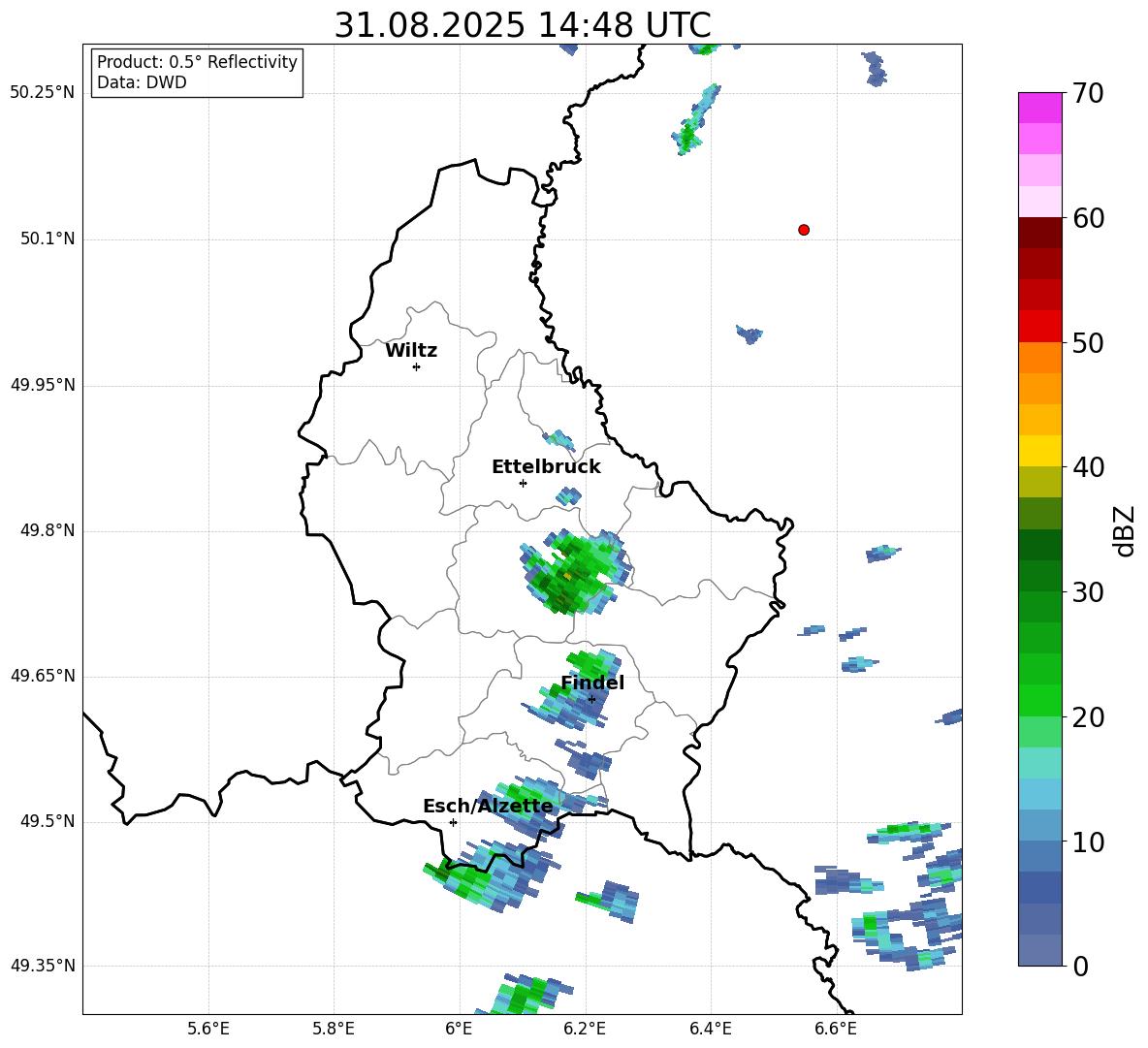
Task: Click the 49.65°N latitude label
Action: click(43, 676)
